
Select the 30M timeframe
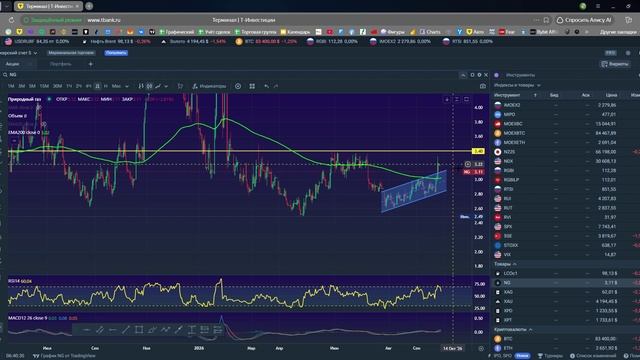tap(58, 86)
